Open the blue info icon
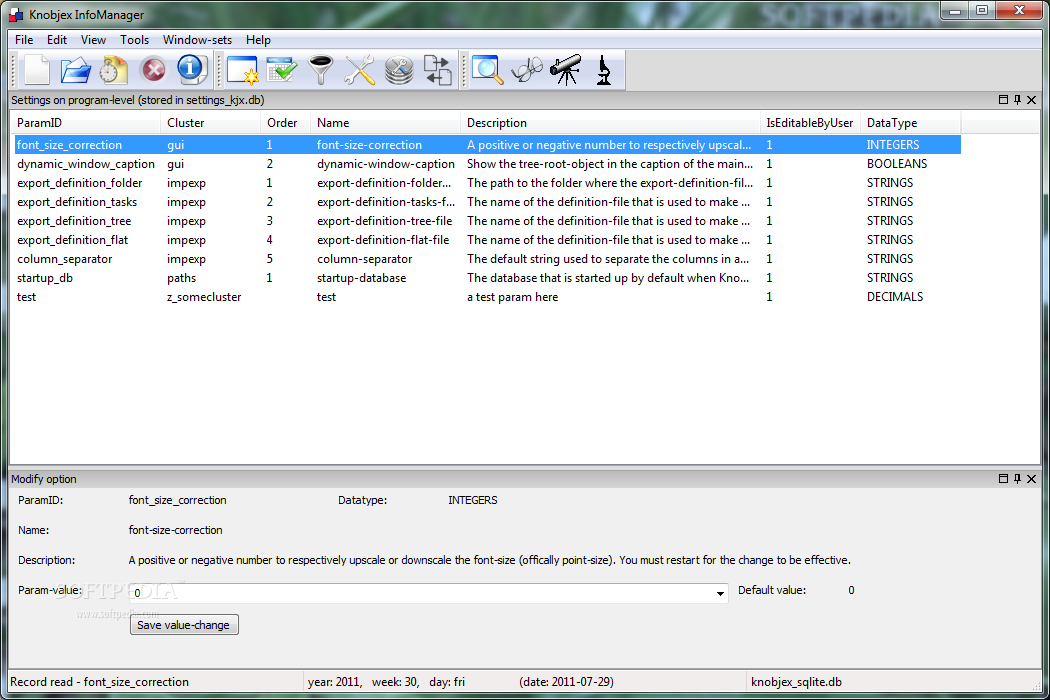Image resolution: width=1050 pixels, height=700 pixels. pos(192,69)
